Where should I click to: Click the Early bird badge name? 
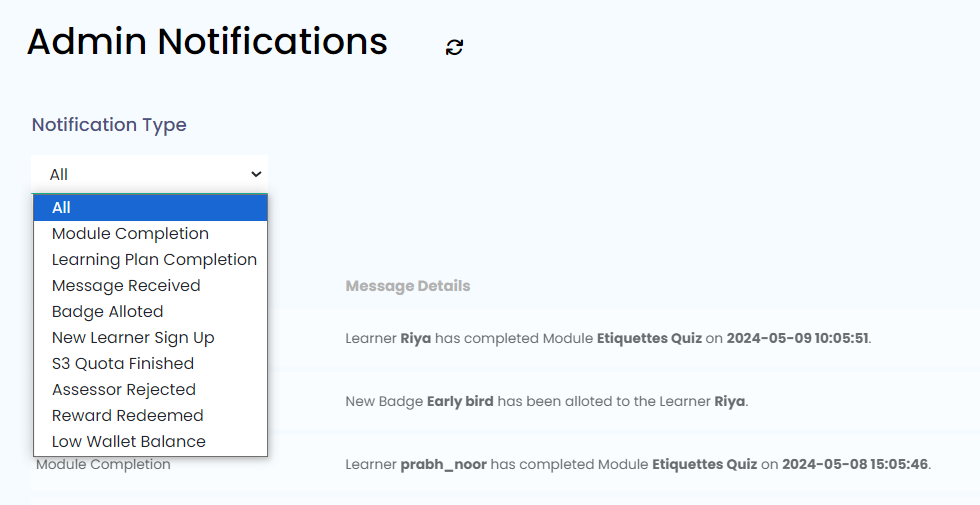coord(460,402)
